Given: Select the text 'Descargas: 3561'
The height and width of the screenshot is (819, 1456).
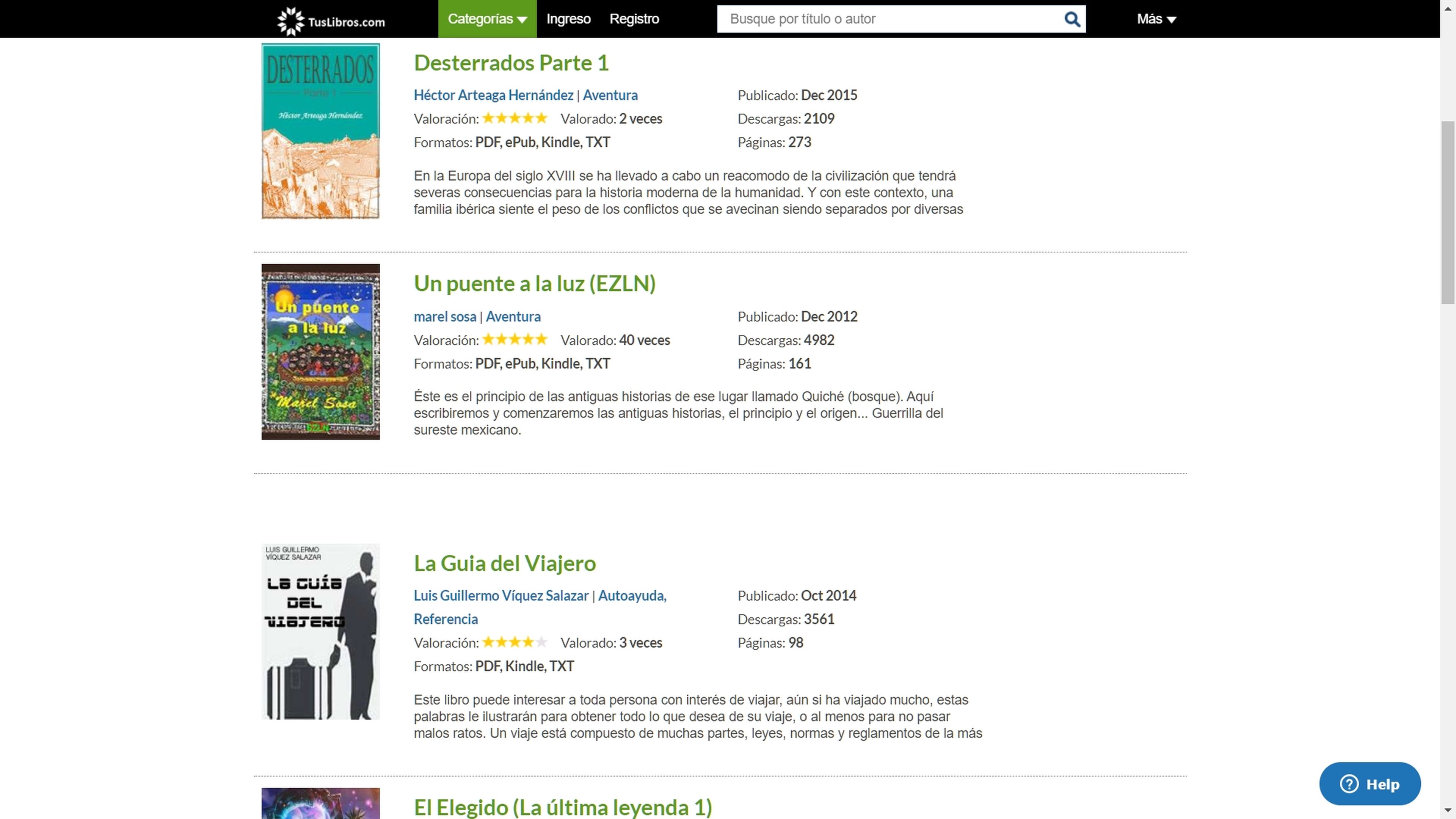Looking at the screenshot, I should pyautogui.click(x=786, y=620).
